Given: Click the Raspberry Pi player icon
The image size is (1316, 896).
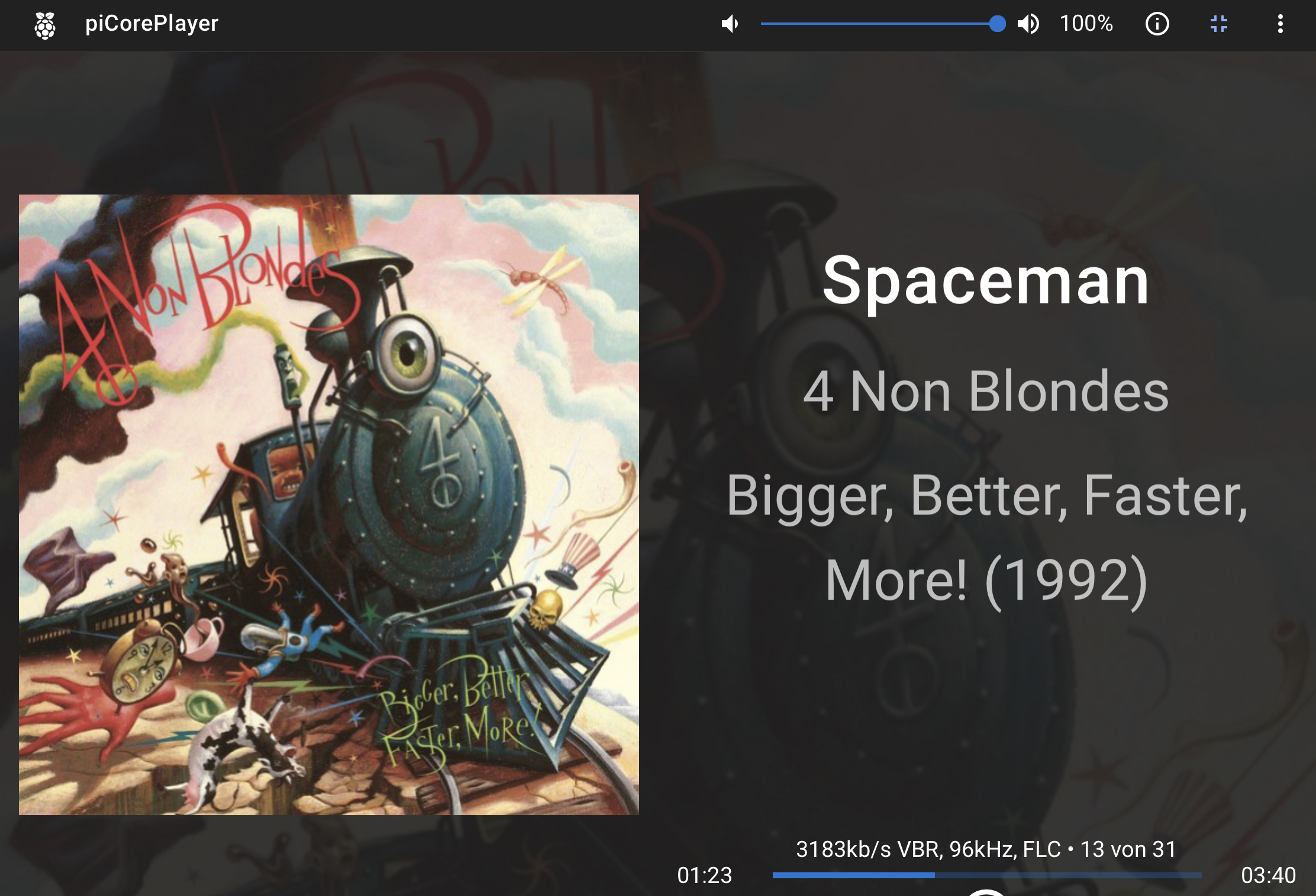Looking at the screenshot, I should coord(45,24).
